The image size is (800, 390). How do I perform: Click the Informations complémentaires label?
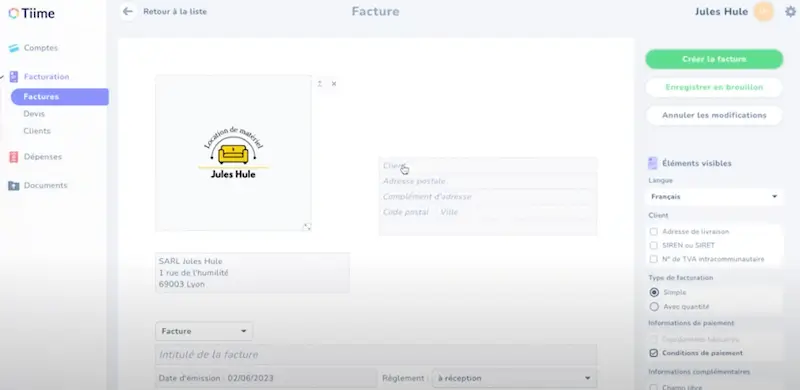[x=699, y=372]
